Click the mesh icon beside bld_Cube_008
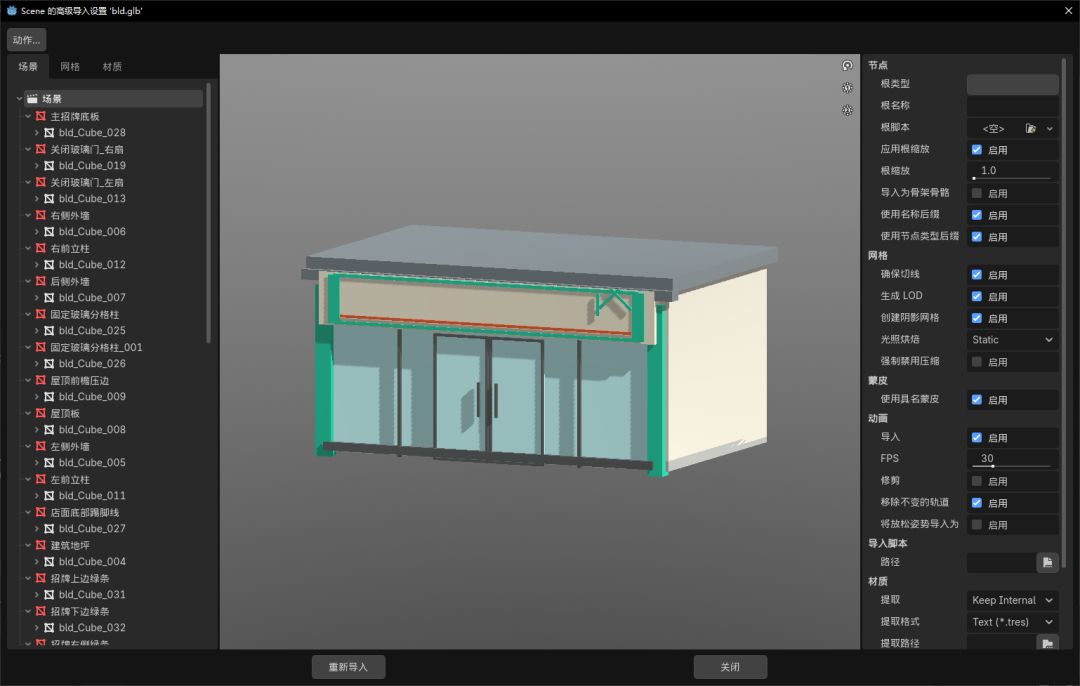Viewport: 1080px width, 686px height. coord(50,430)
